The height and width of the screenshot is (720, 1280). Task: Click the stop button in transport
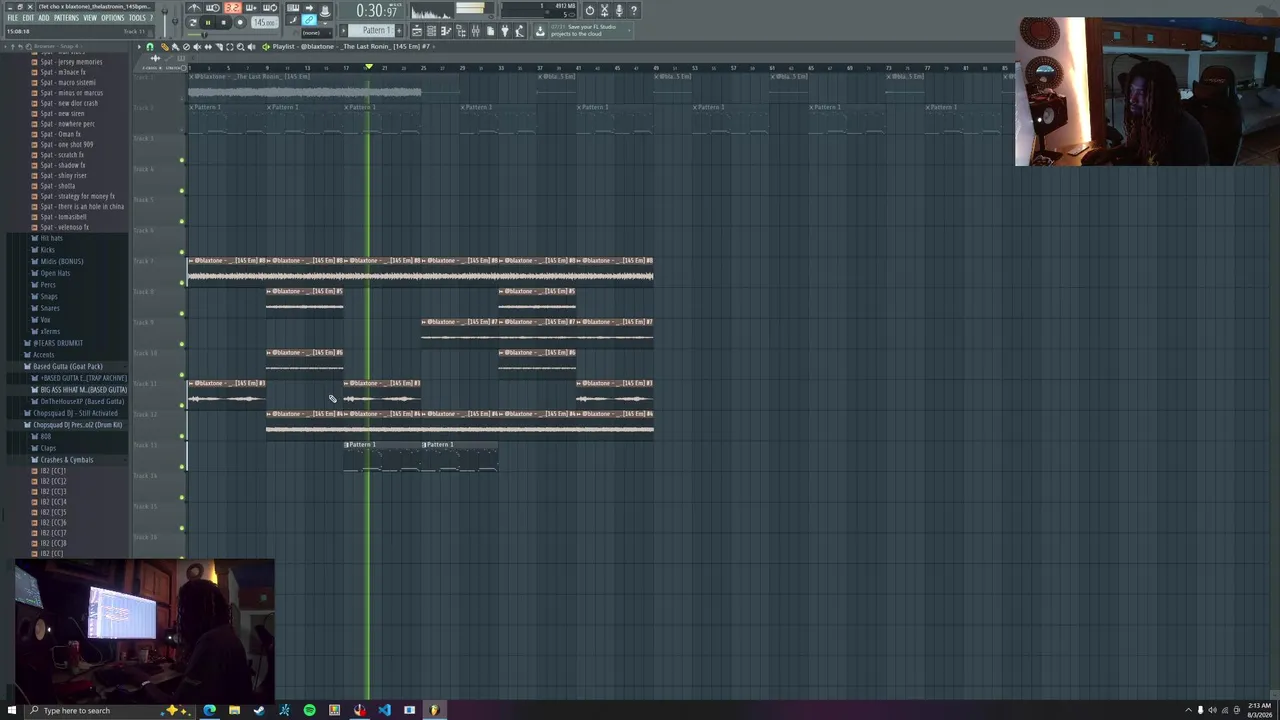(224, 23)
